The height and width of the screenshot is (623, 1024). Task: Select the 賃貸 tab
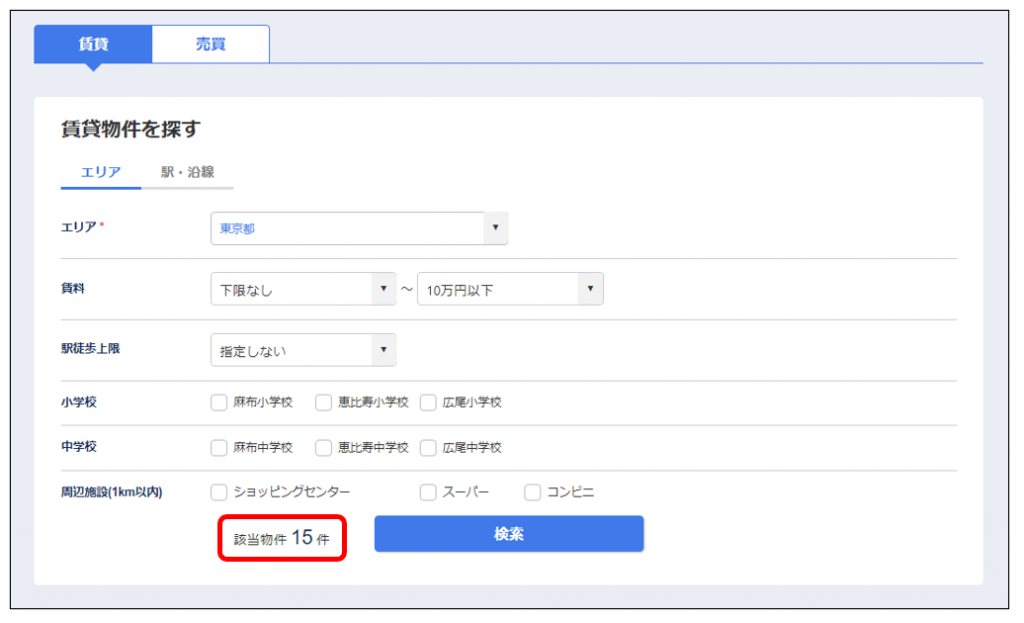[93, 44]
